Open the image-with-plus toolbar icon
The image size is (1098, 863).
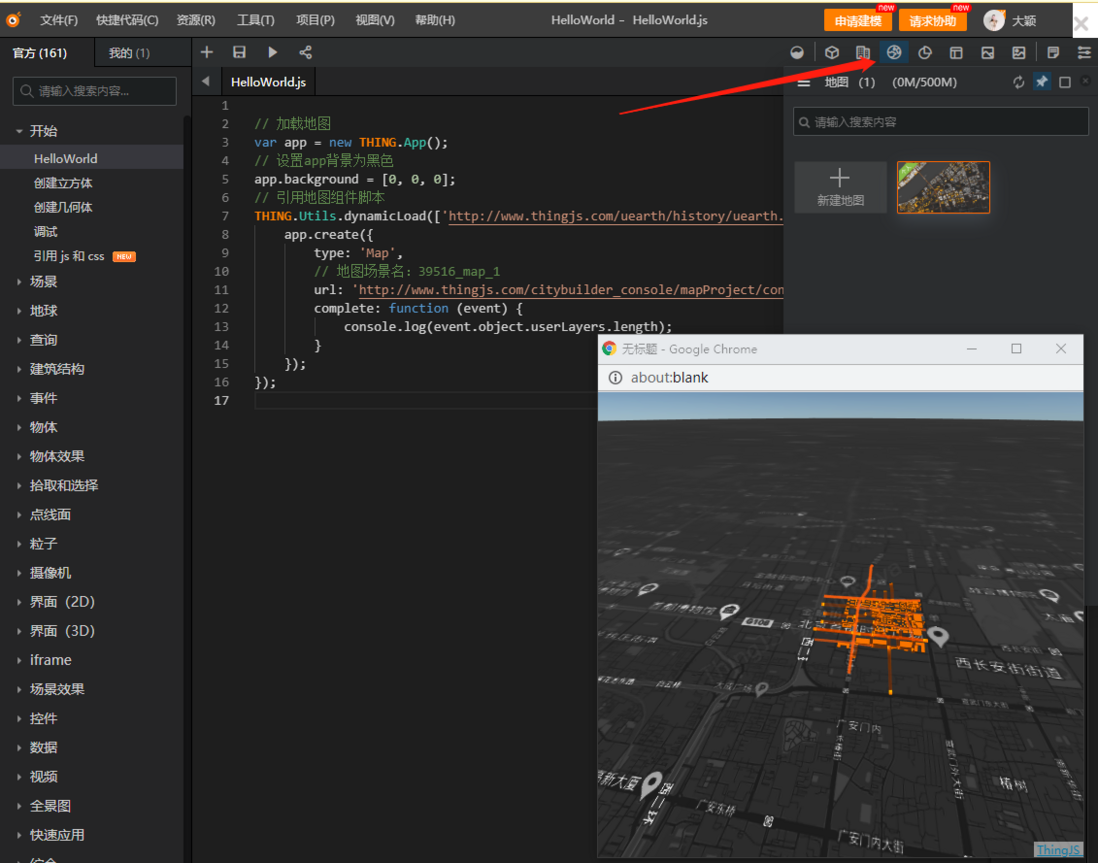tap(1019, 53)
